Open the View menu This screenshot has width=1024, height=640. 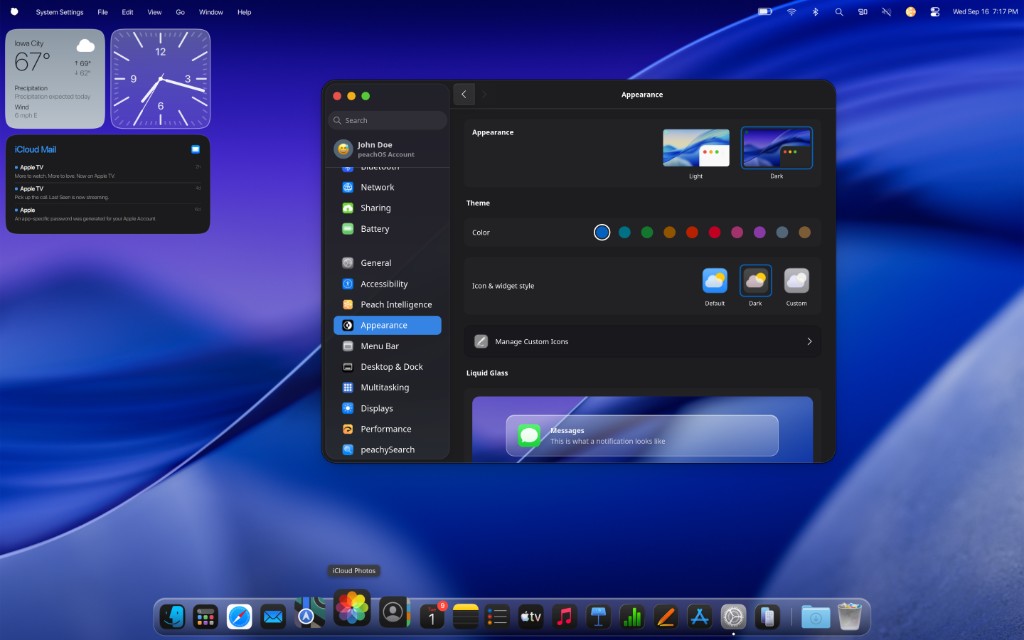click(154, 12)
